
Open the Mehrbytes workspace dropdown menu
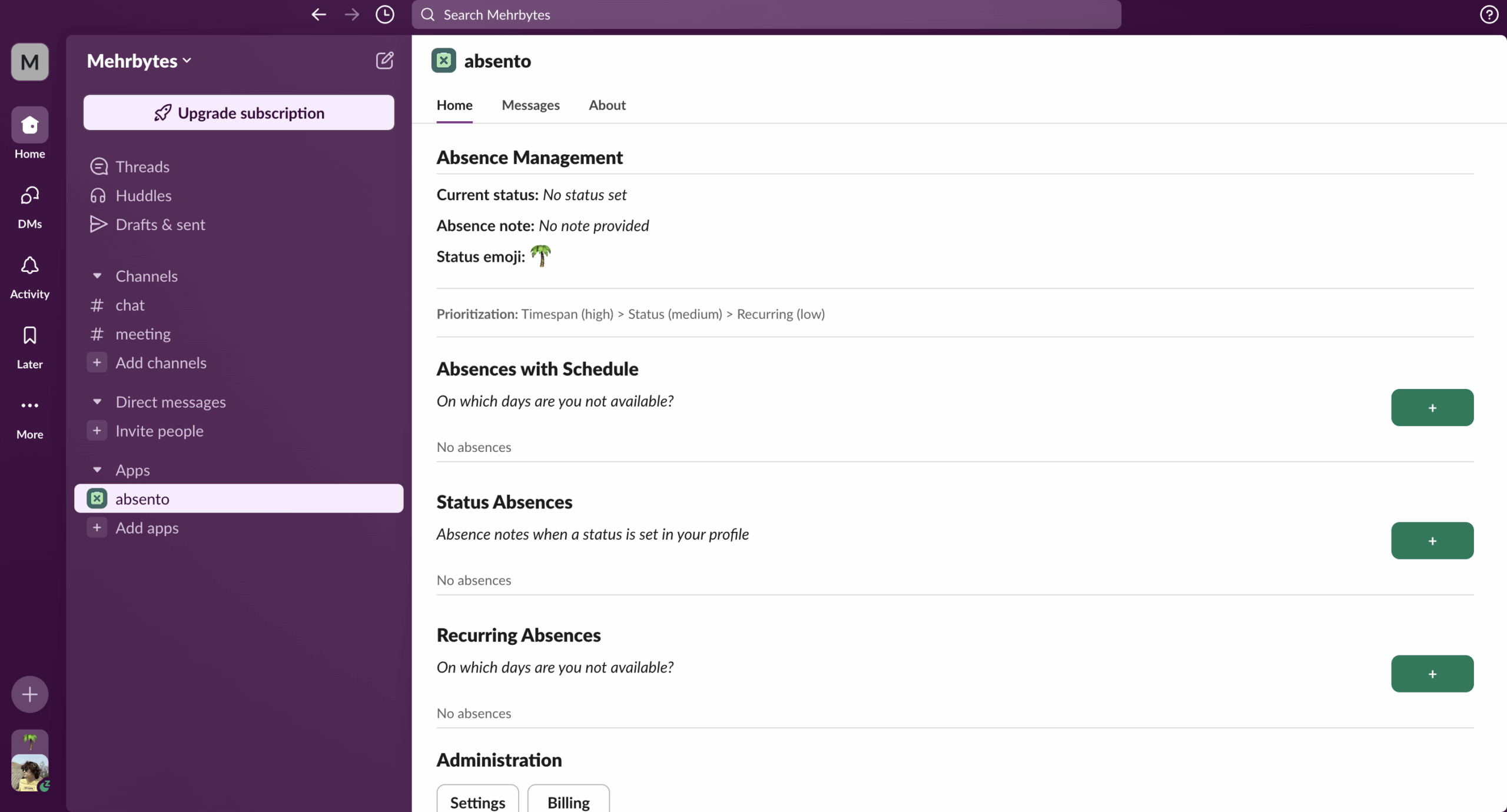tap(140, 61)
